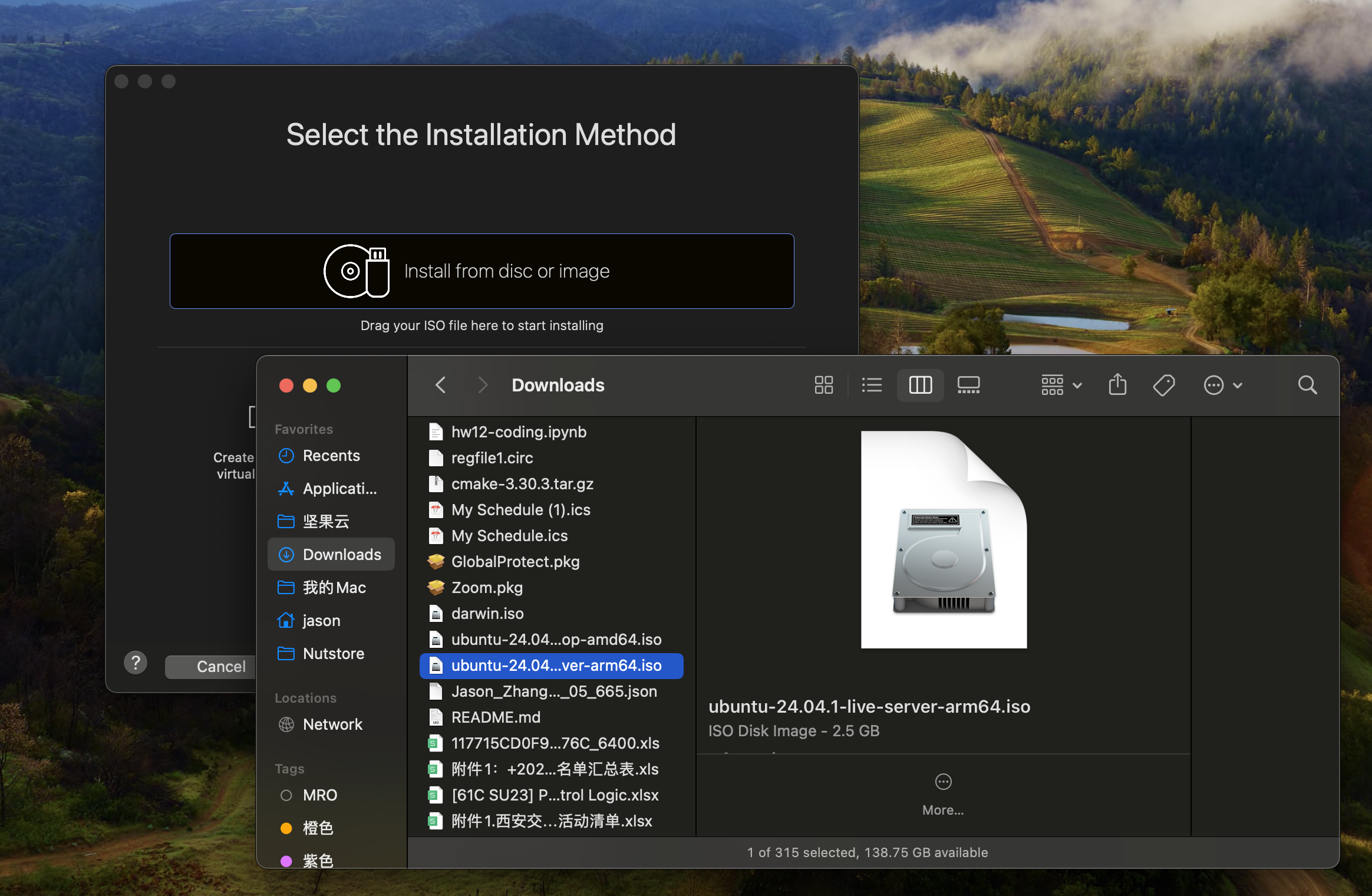Click Install from disc or image
1372x896 pixels.
pyautogui.click(x=481, y=271)
